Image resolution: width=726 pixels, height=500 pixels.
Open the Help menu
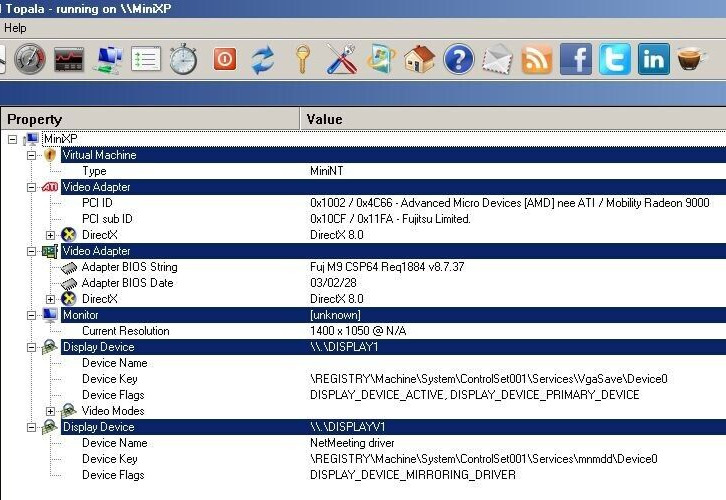pos(15,28)
